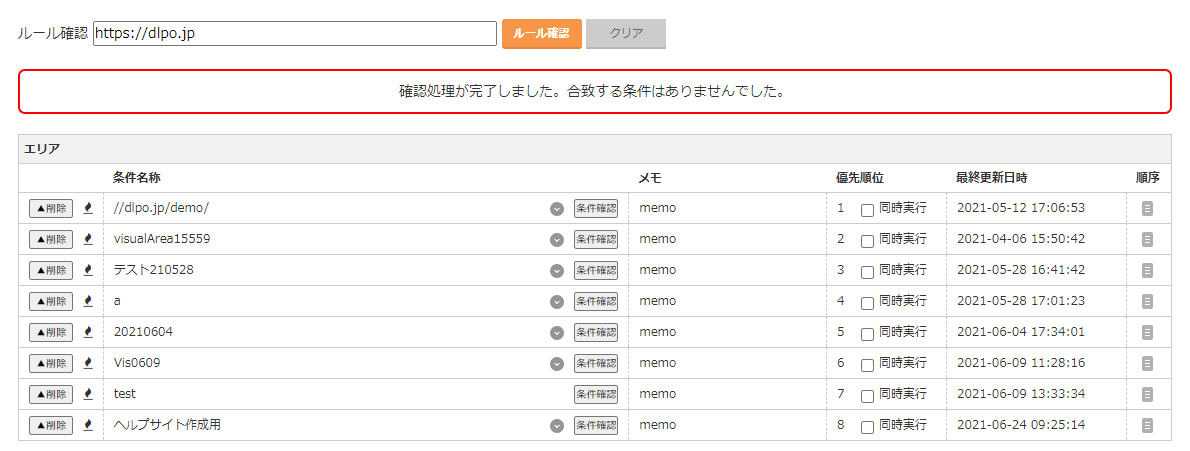This screenshot has width=1190, height=451.
Task: Click the reorder handle icon for 20210604
Action: 1148,333
